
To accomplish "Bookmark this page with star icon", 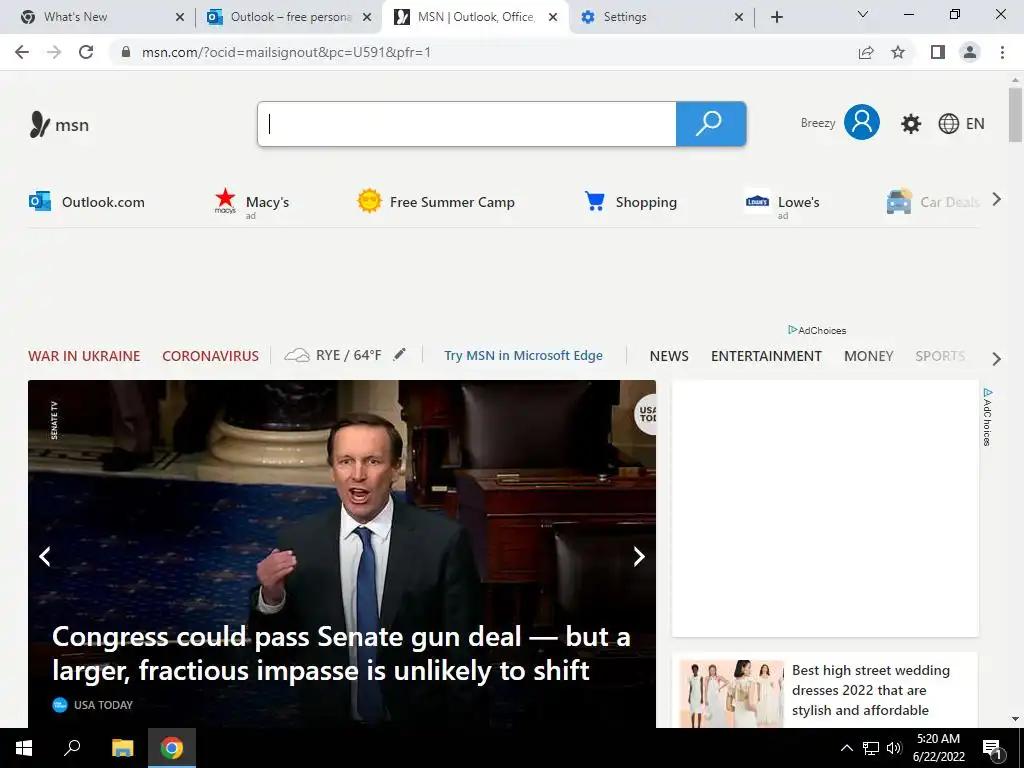I will coord(898,52).
